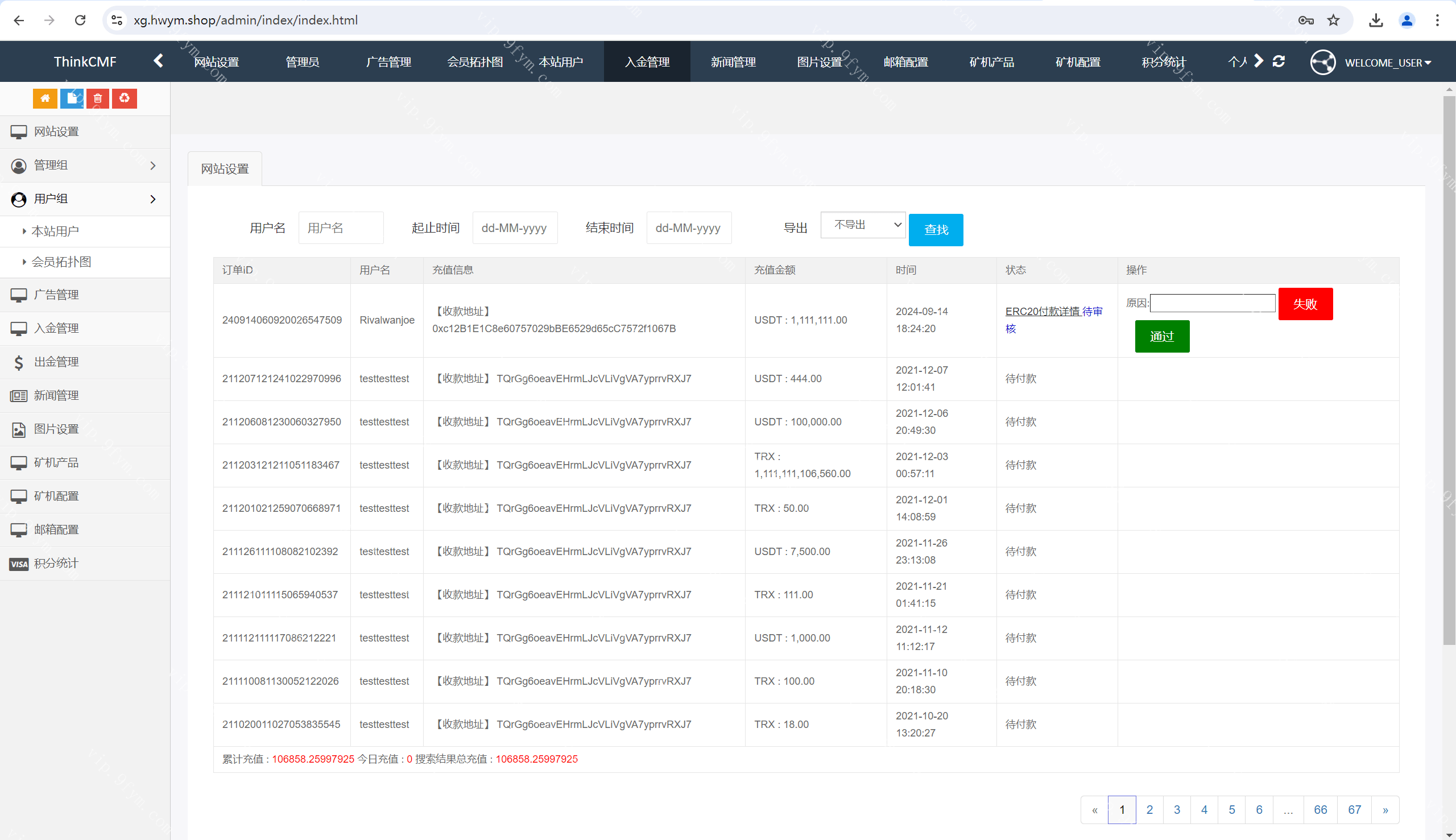
Task: Open 新闻管理 in top navigation
Action: coord(733,62)
